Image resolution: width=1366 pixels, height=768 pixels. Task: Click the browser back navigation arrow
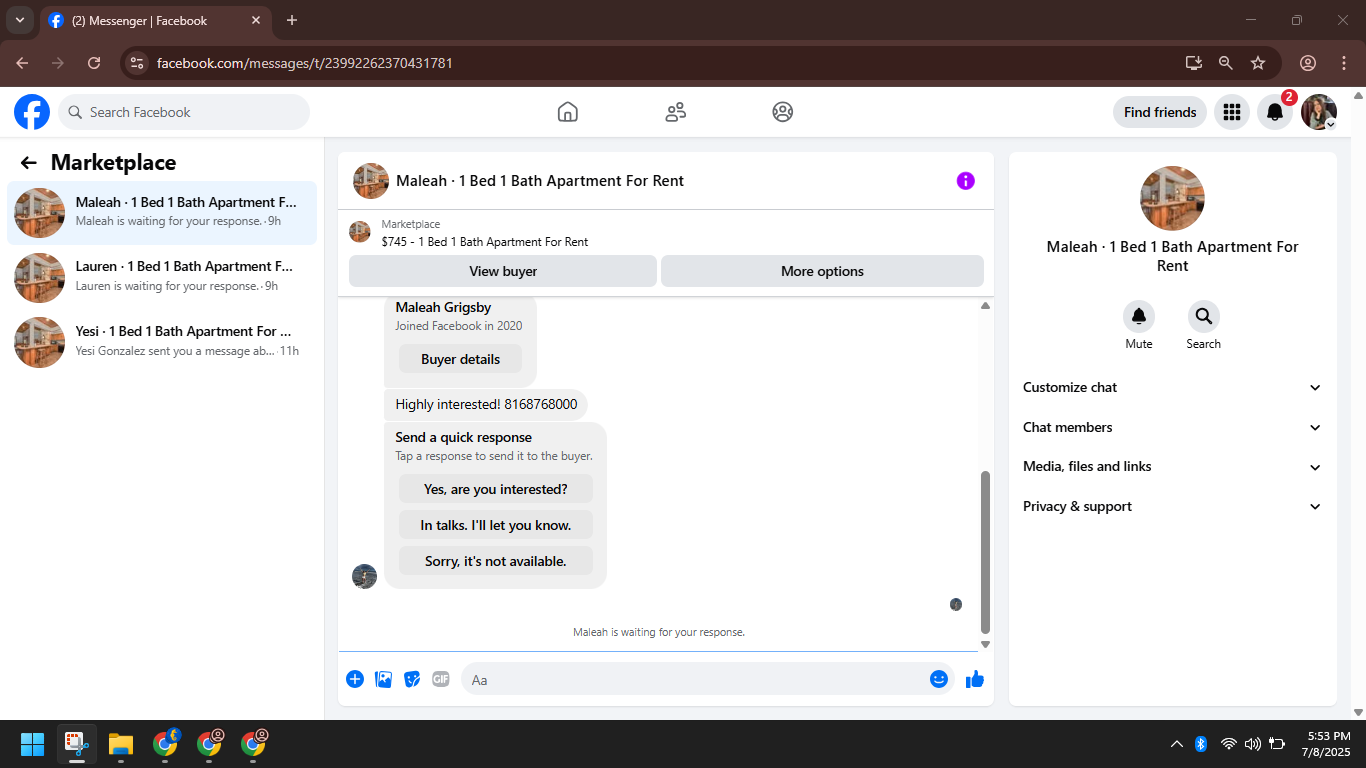point(22,63)
